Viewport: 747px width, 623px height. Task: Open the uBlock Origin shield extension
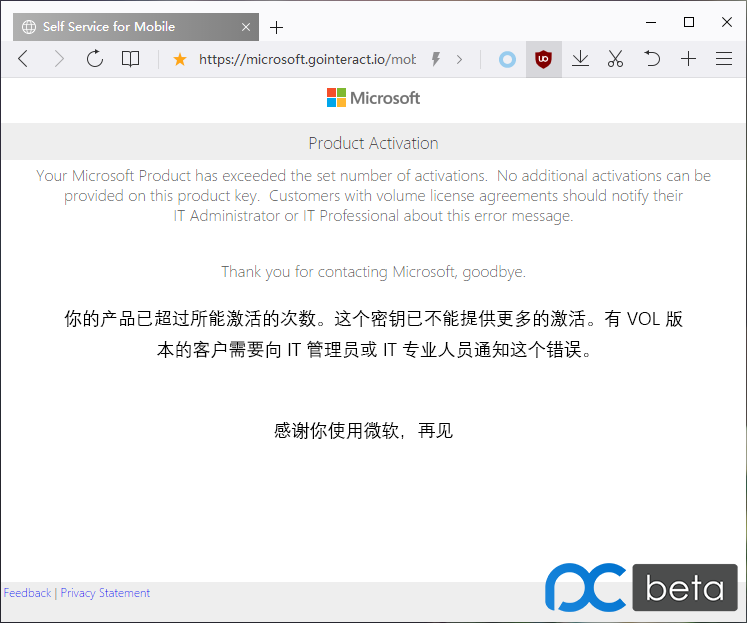point(543,59)
